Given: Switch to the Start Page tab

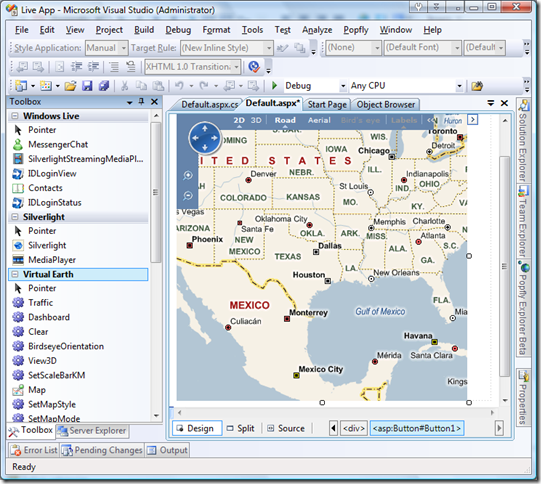Looking at the screenshot, I should point(327,105).
